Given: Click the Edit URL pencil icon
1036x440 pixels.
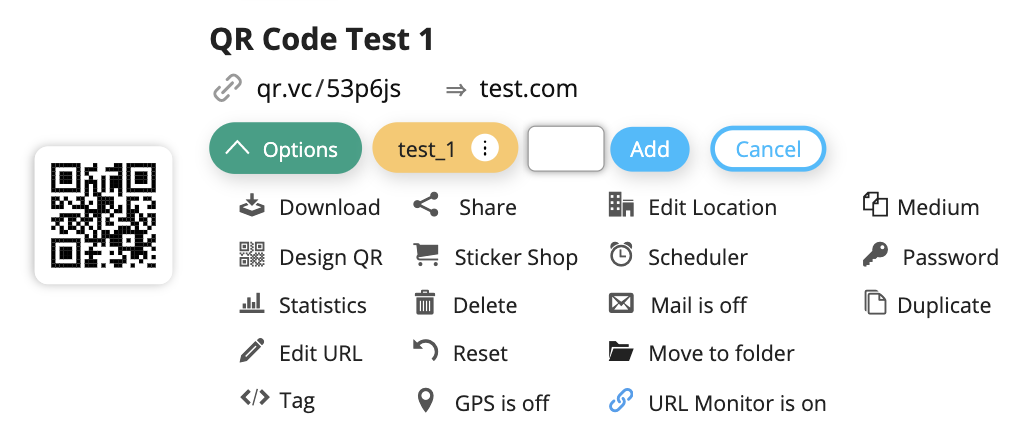Looking at the screenshot, I should 251,352.
